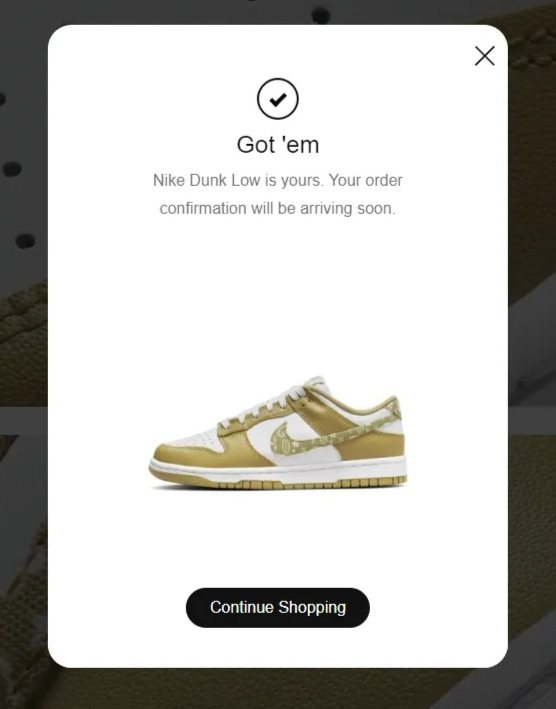Click empty white space above the shoe image
Viewport: 556px width, 709px height.
(278, 294)
